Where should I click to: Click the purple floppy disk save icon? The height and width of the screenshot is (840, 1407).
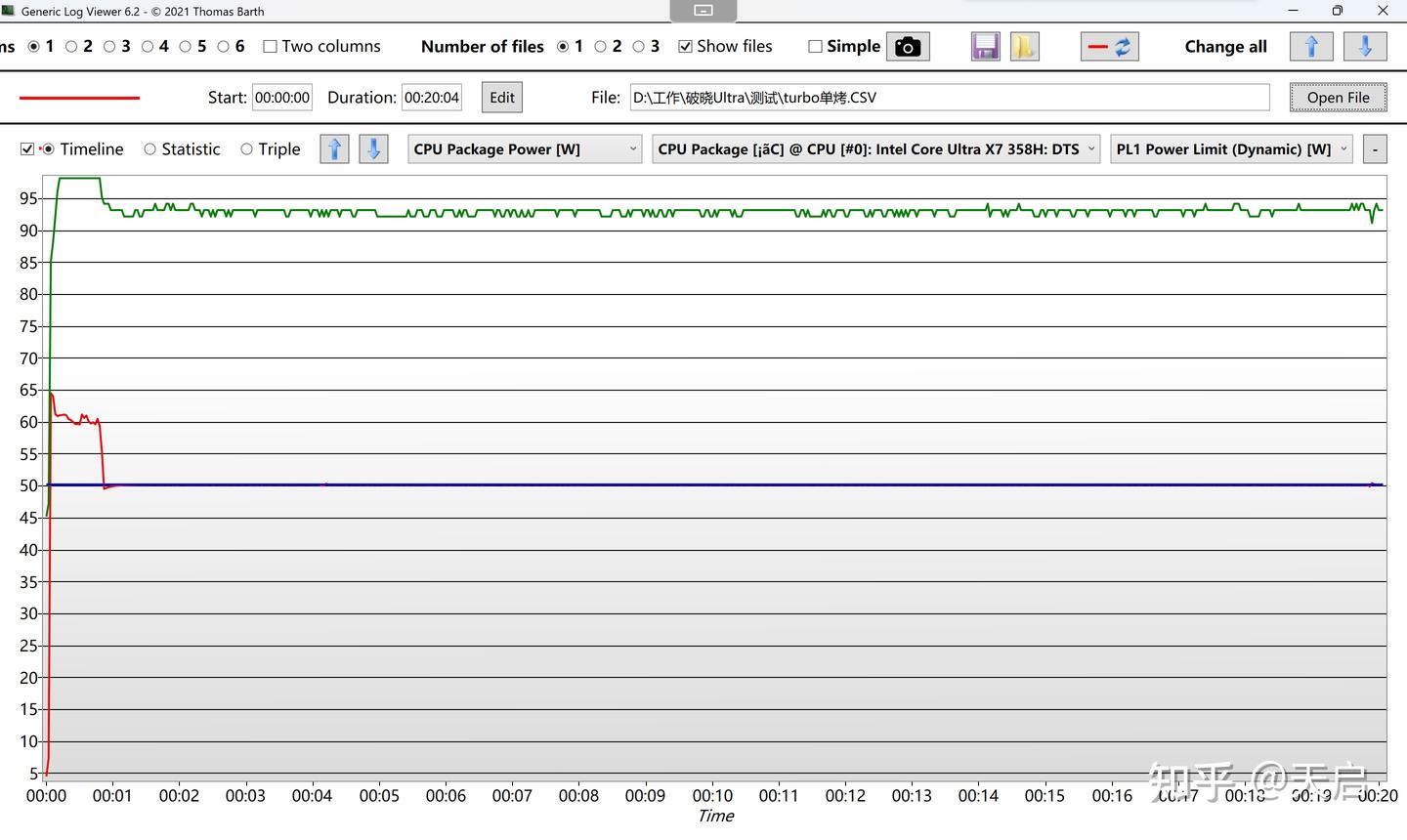985,47
